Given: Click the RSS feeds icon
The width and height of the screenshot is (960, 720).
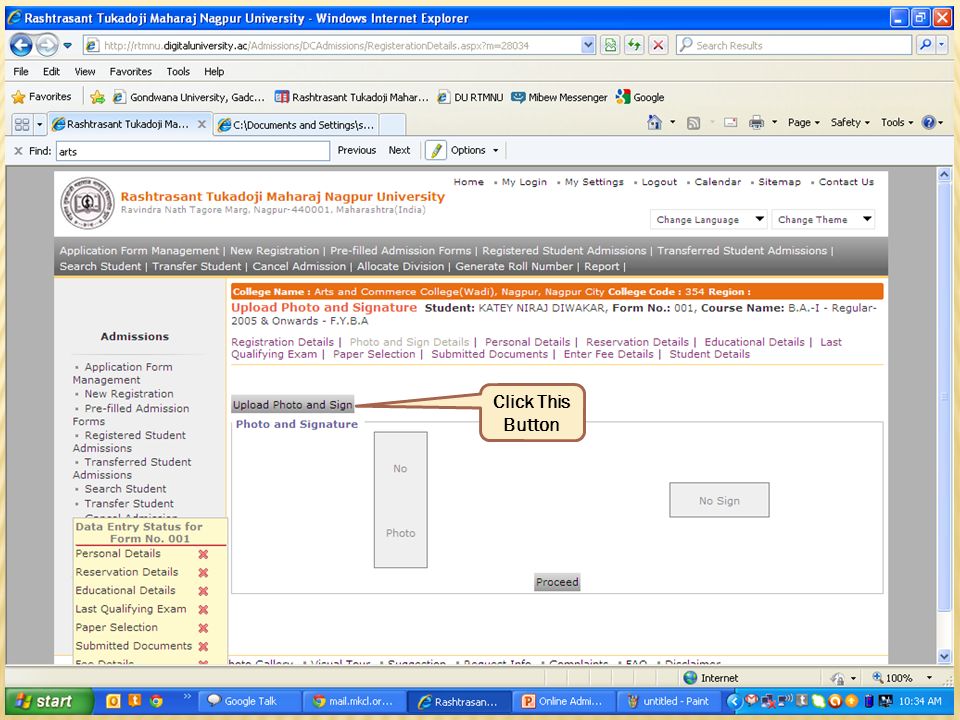Looking at the screenshot, I should click(693, 123).
